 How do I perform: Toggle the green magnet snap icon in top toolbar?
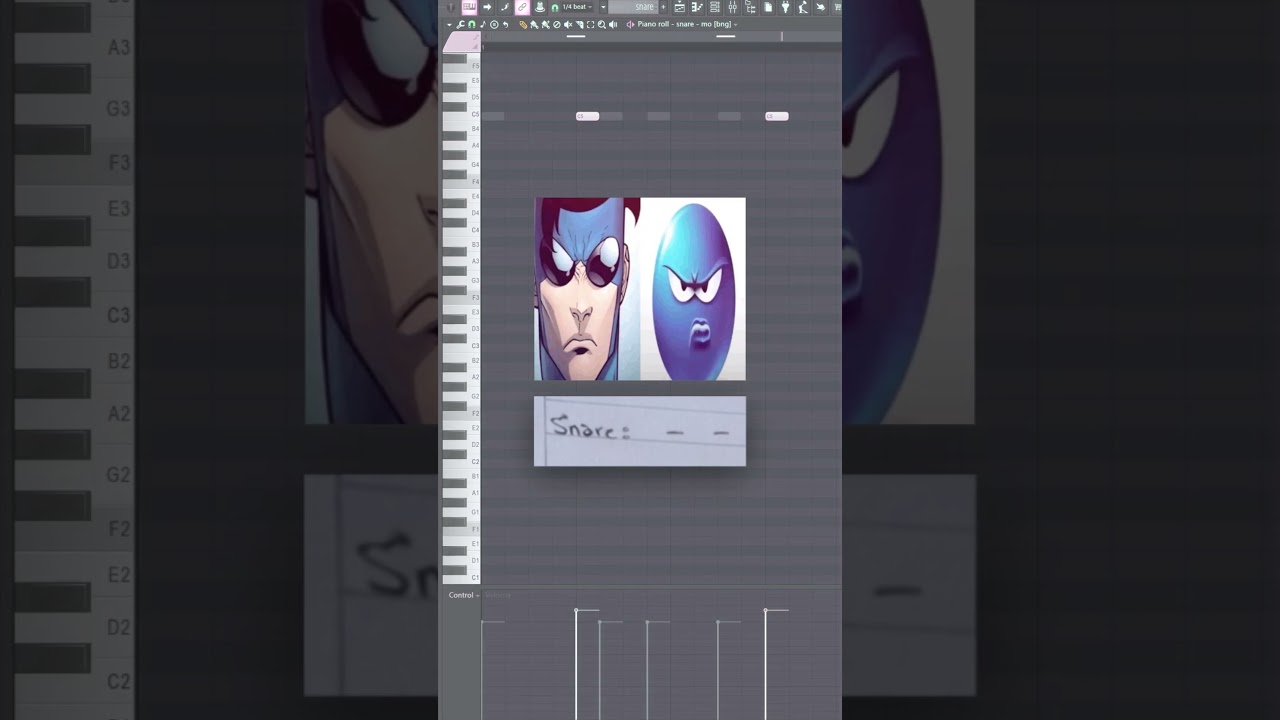(555, 7)
